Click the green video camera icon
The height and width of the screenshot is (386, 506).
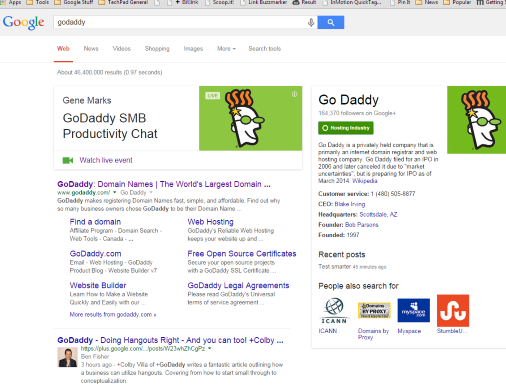68,160
